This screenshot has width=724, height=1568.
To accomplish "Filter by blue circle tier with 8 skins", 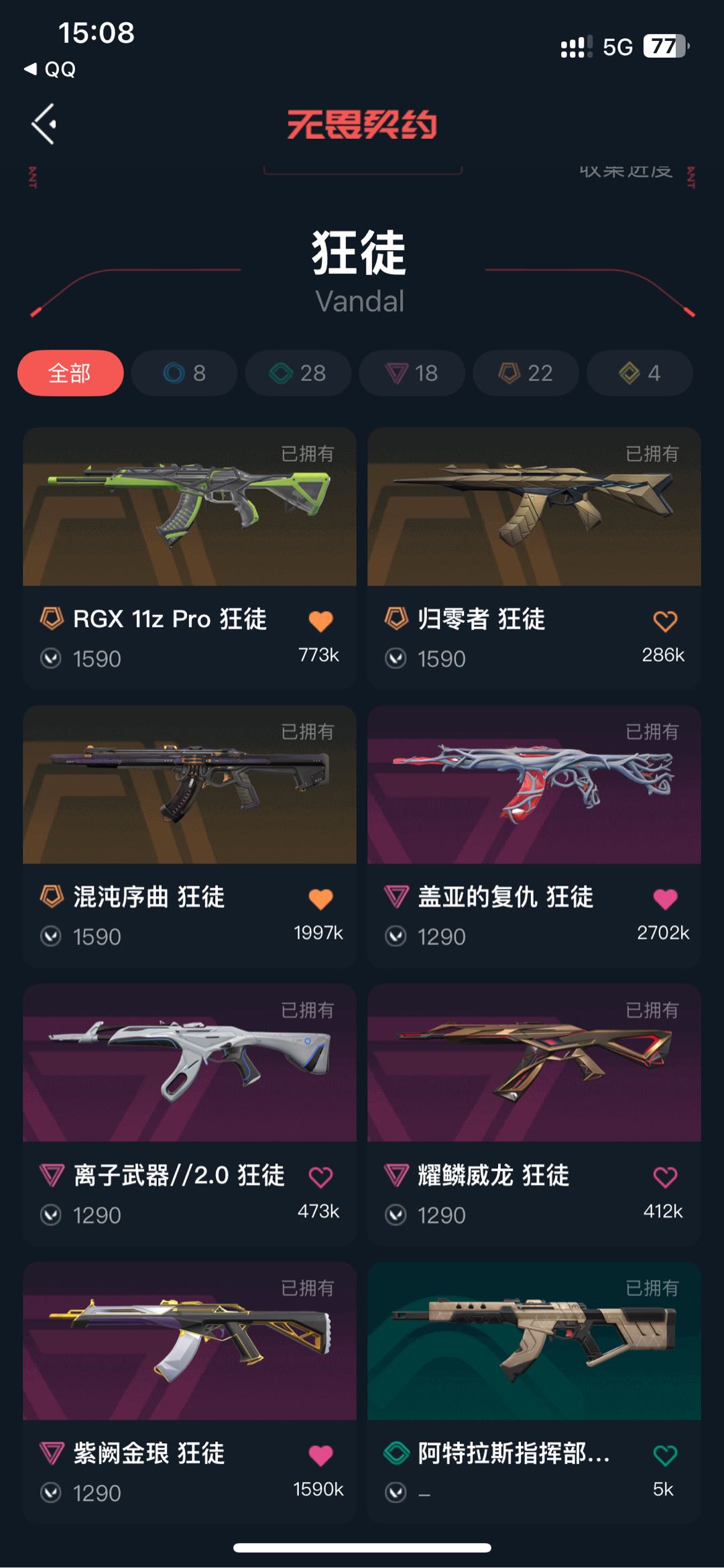I will (184, 373).
